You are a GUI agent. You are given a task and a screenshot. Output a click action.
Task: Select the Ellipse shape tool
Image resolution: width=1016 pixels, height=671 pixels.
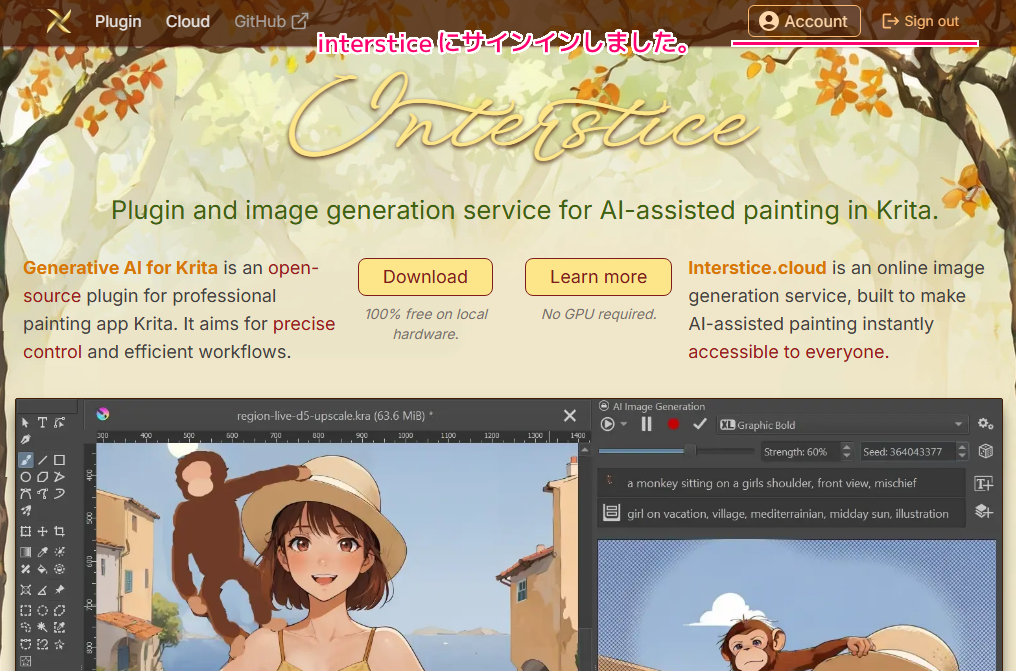(25, 477)
